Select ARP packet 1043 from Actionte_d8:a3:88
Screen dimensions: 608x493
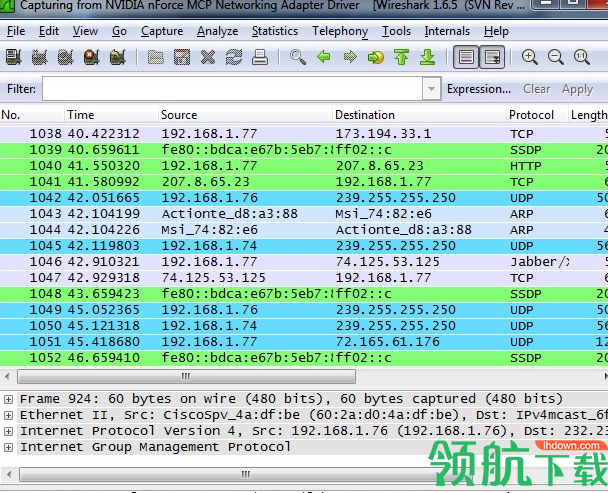point(304,214)
